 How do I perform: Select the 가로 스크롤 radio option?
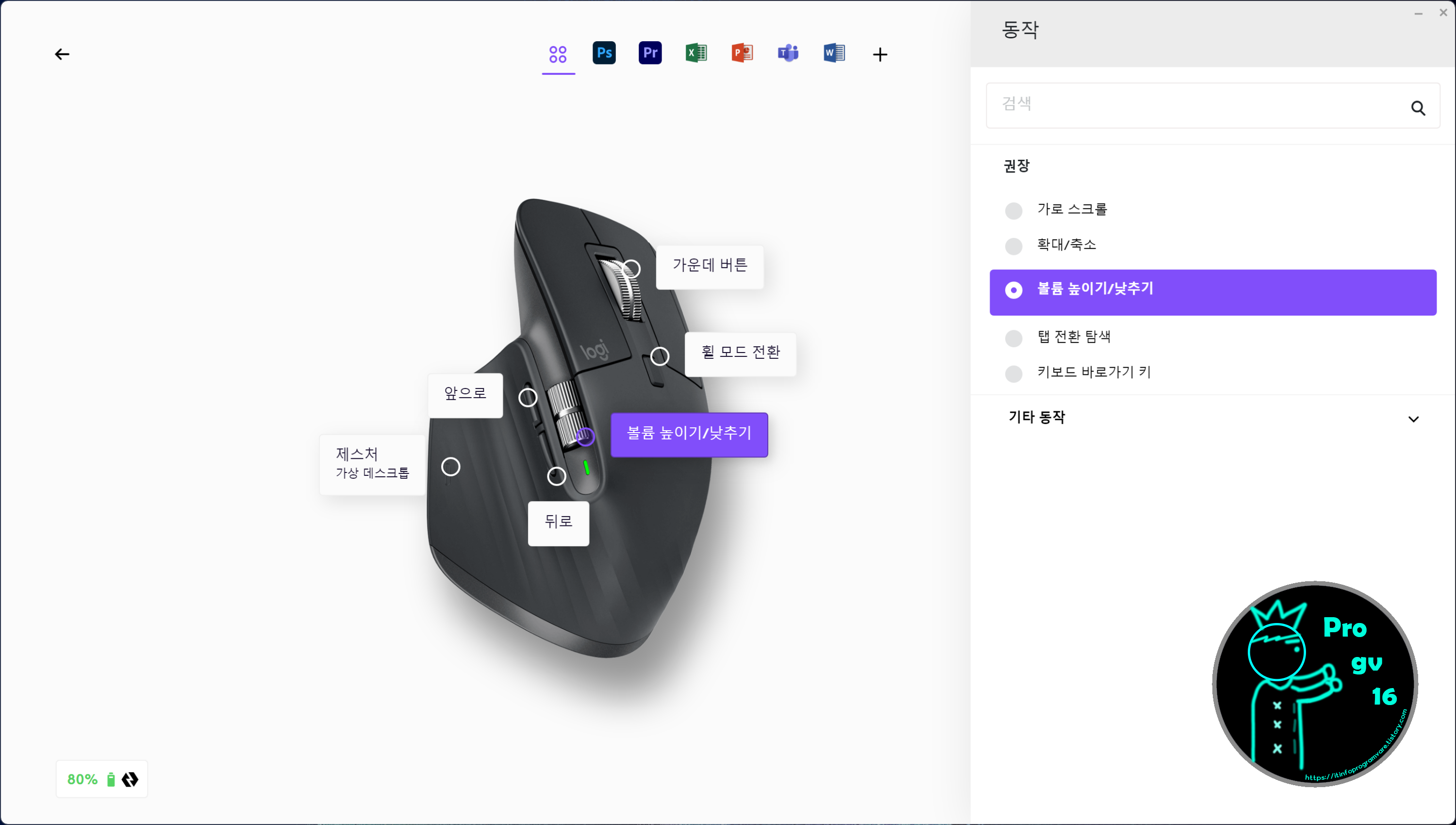point(1013,210)
